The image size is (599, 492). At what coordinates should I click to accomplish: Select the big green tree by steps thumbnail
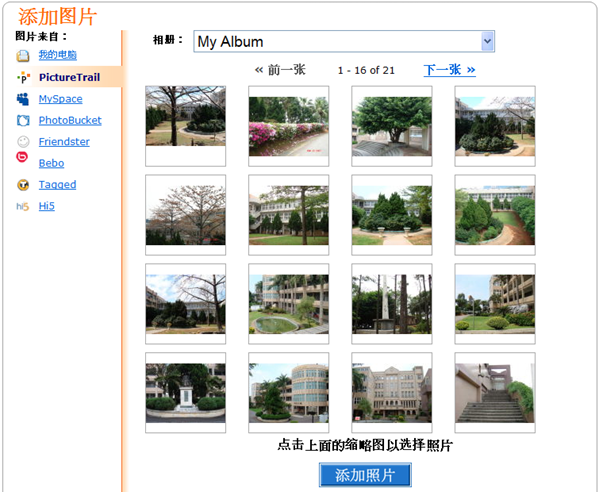pos(392,126)
